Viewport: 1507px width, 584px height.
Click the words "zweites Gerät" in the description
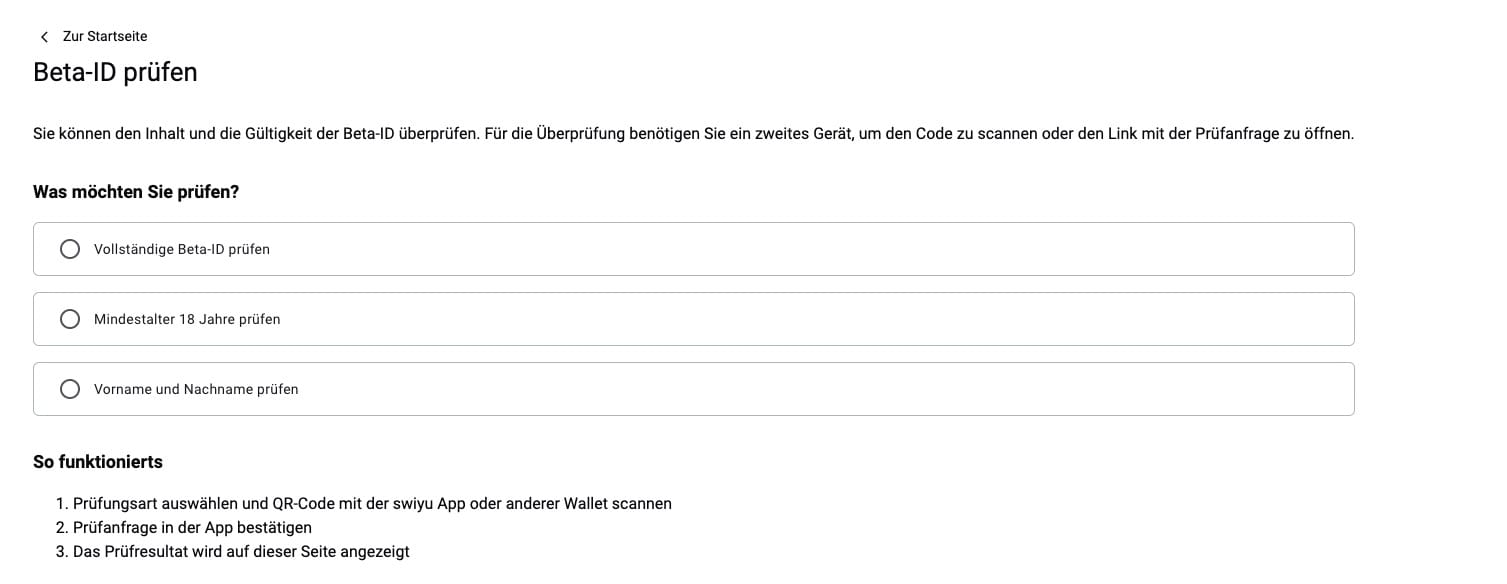click(806, 134)
